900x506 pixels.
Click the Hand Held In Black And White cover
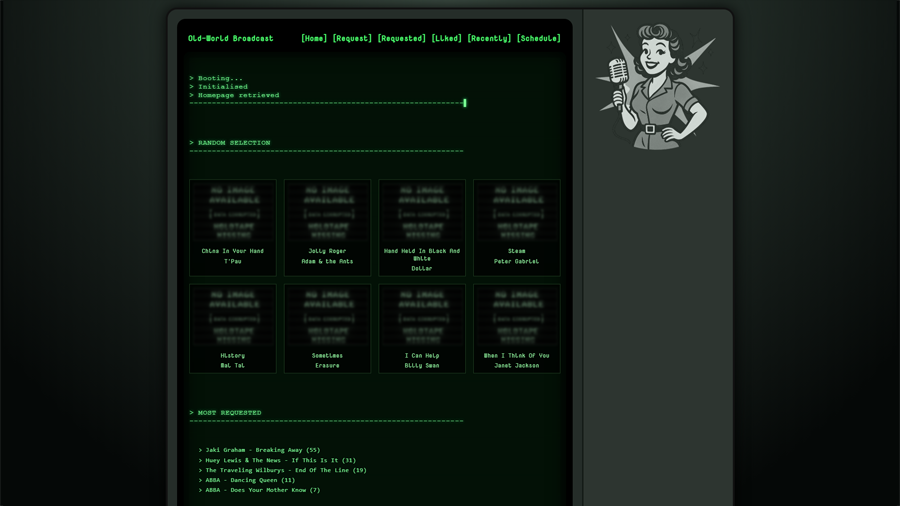422,212
